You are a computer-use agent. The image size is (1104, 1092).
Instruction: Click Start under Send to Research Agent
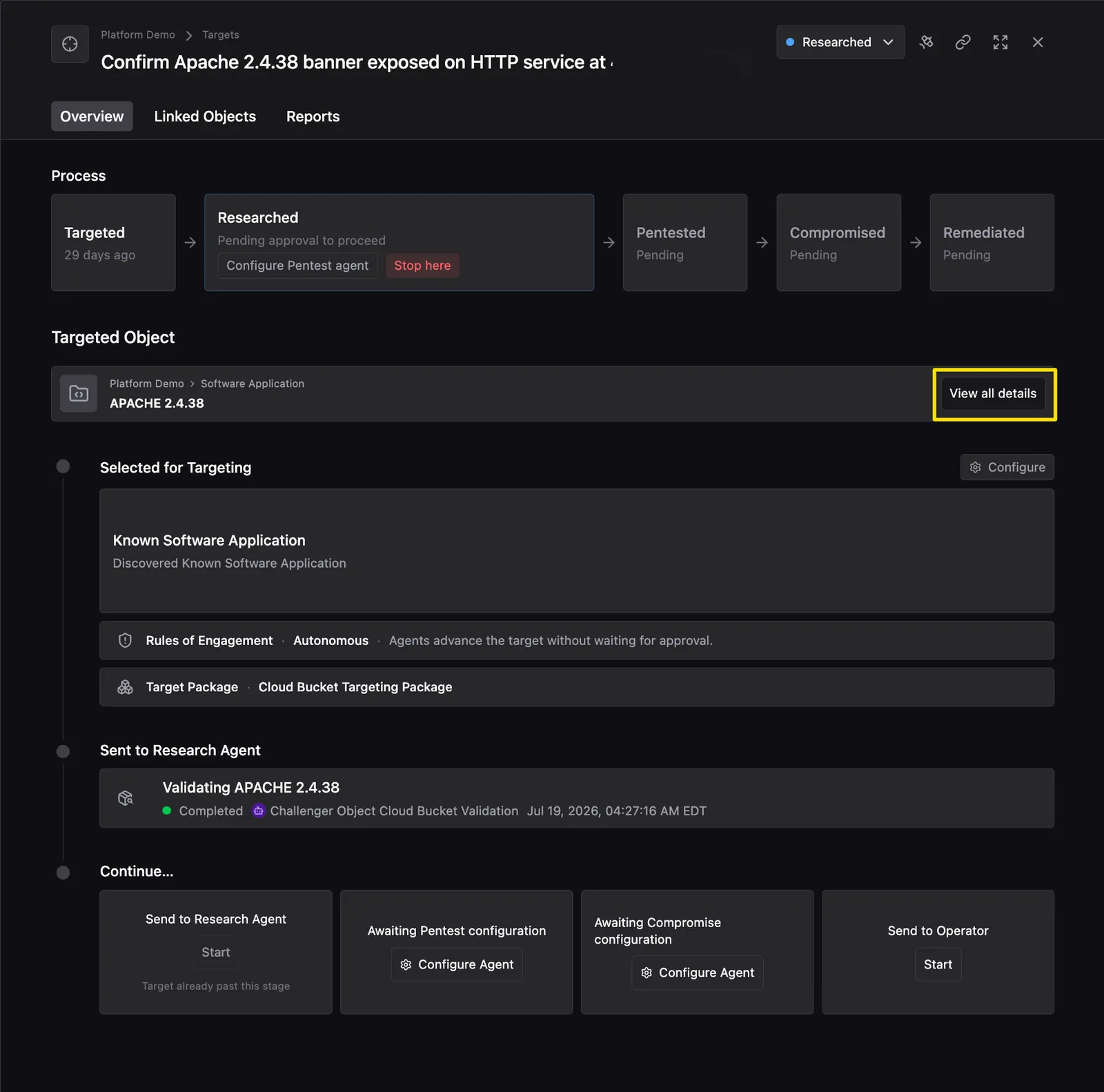(x=216, y=952)
